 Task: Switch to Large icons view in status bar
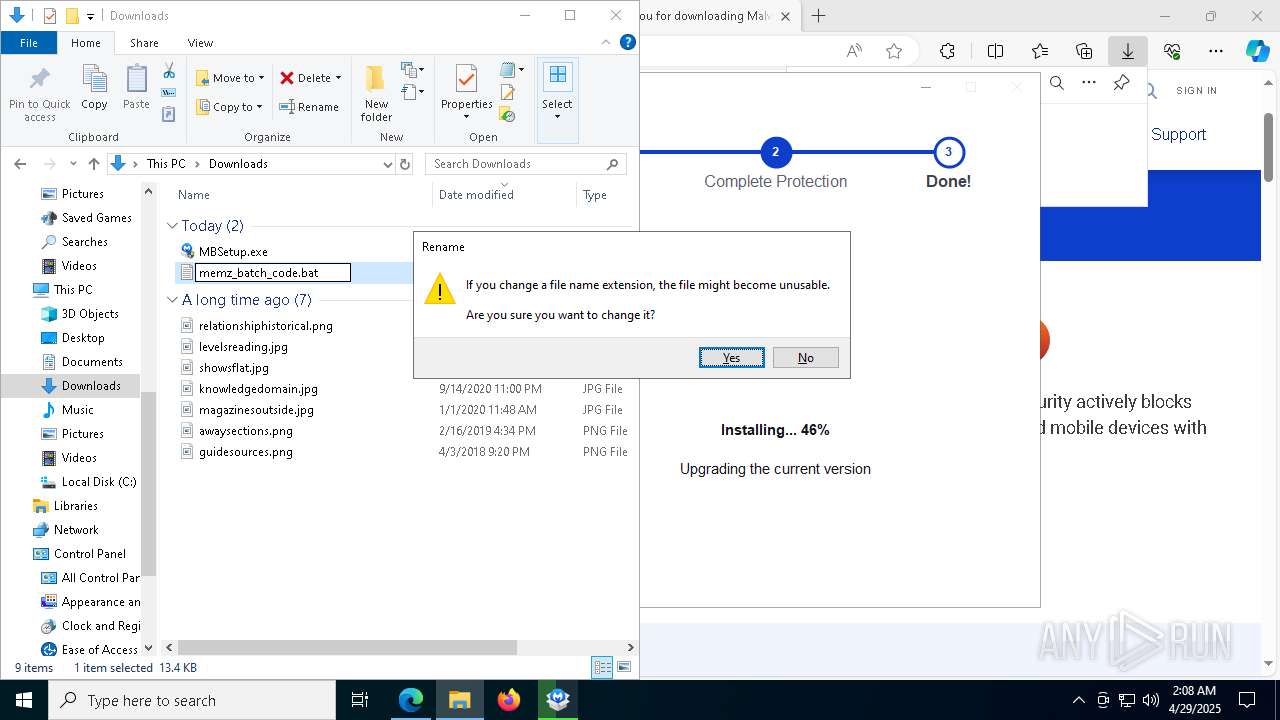tap(624, 667)
